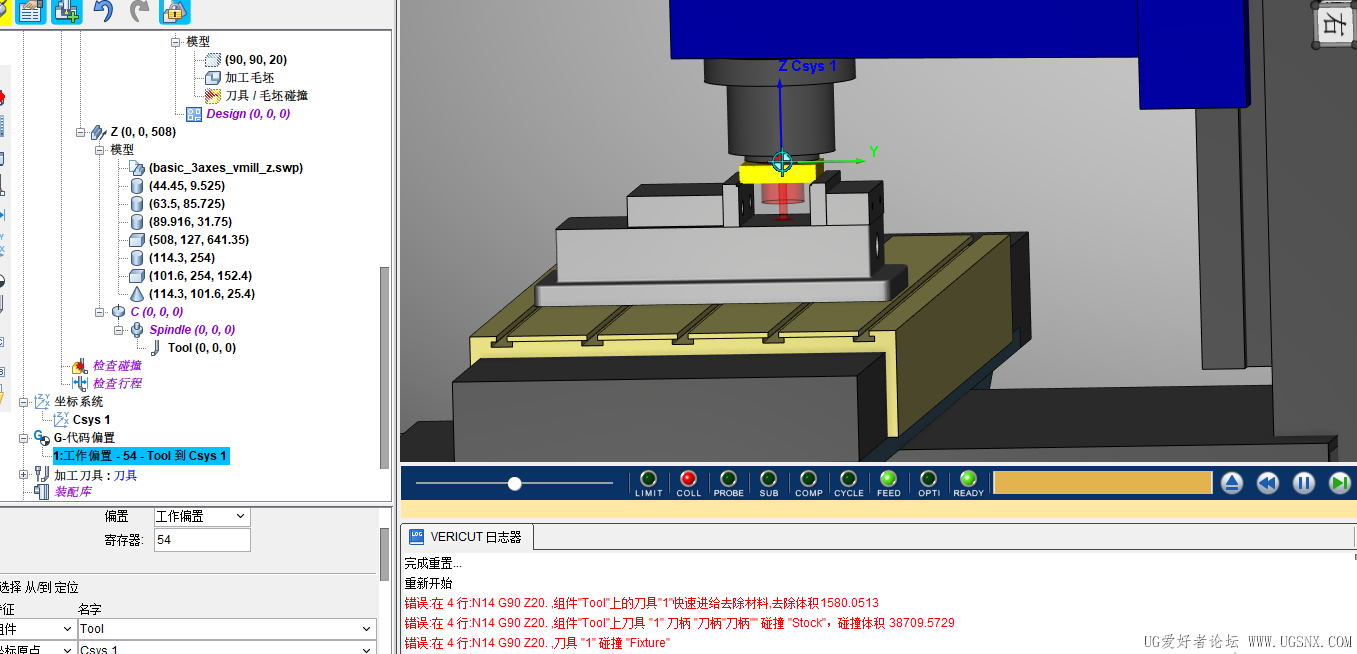Toggle the red COLL status light
1357x654 pixels.
[x=688, y=479]
